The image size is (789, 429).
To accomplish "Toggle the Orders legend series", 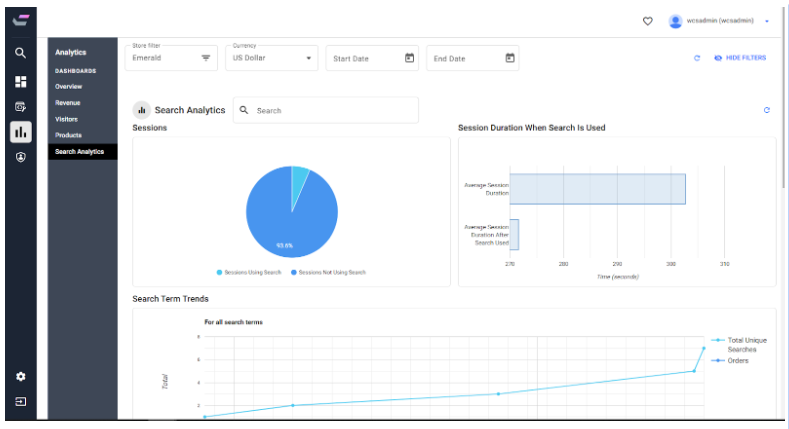I will 730,361.
